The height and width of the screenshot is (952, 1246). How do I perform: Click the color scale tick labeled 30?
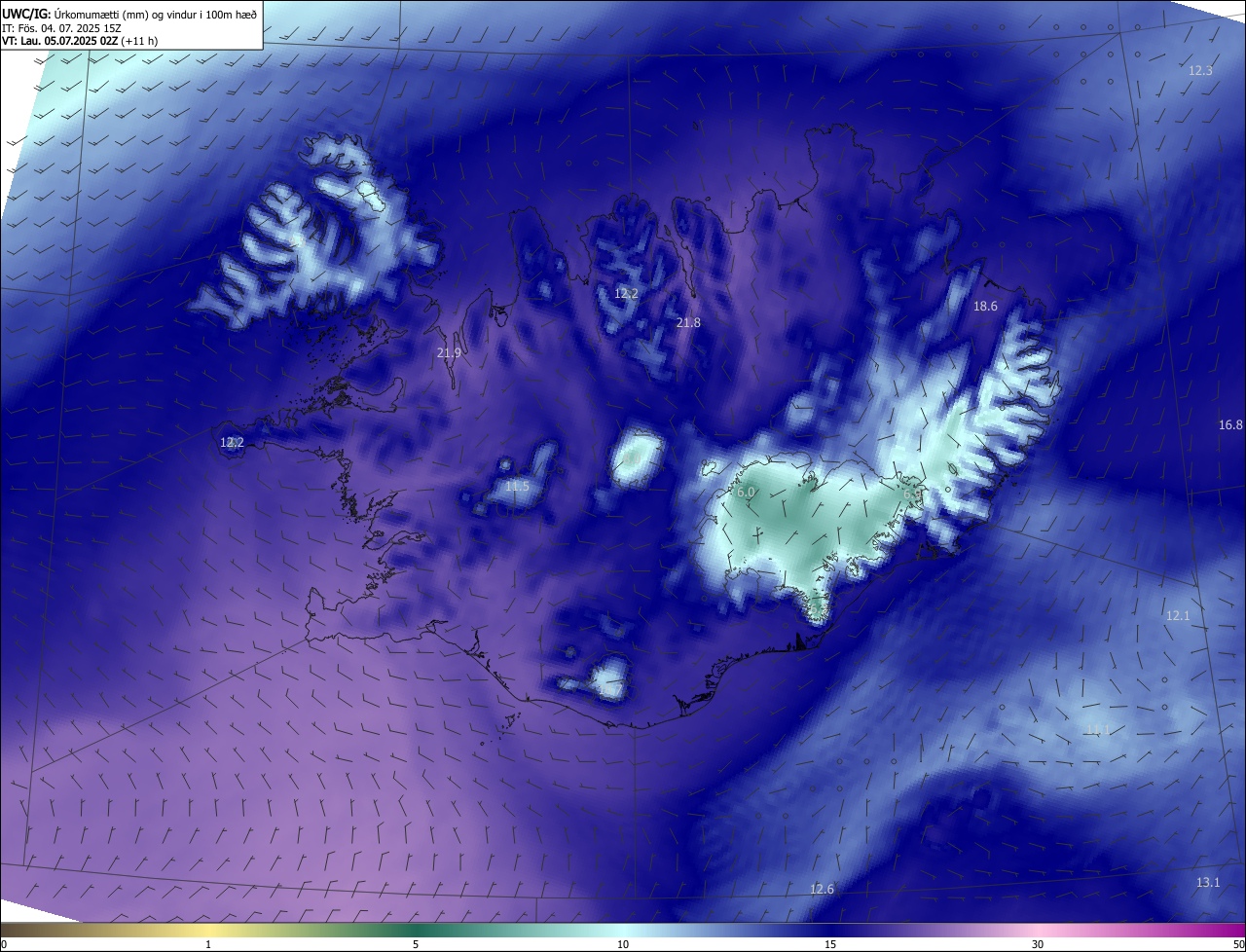click(1038, 944)
